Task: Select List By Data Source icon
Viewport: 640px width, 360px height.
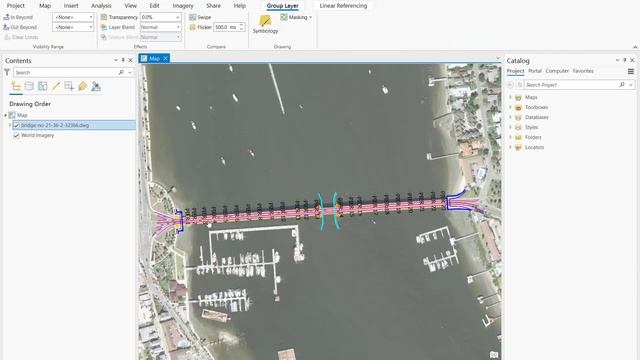Action: 29,86
